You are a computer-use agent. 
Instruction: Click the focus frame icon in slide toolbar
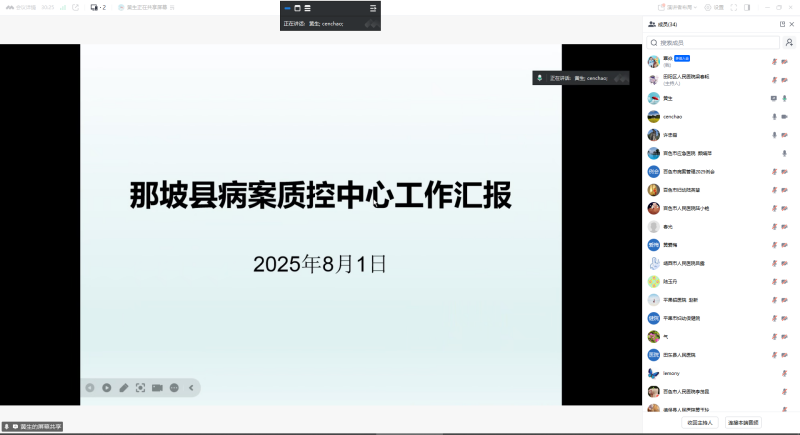point(140,387)
